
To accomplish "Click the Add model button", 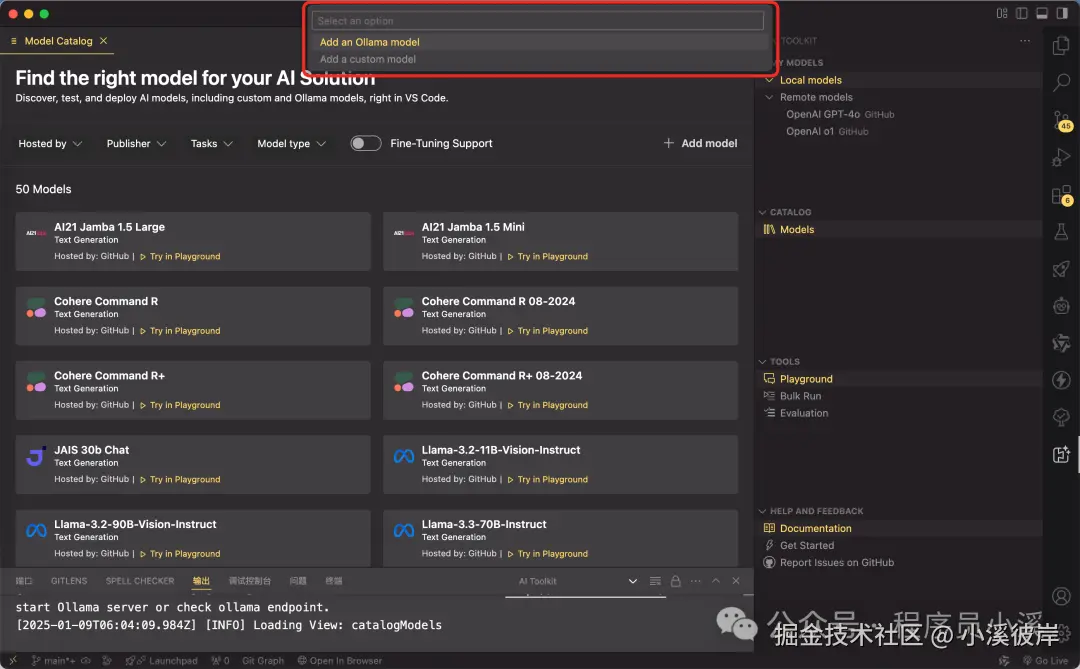I will (x=700, y=143).
